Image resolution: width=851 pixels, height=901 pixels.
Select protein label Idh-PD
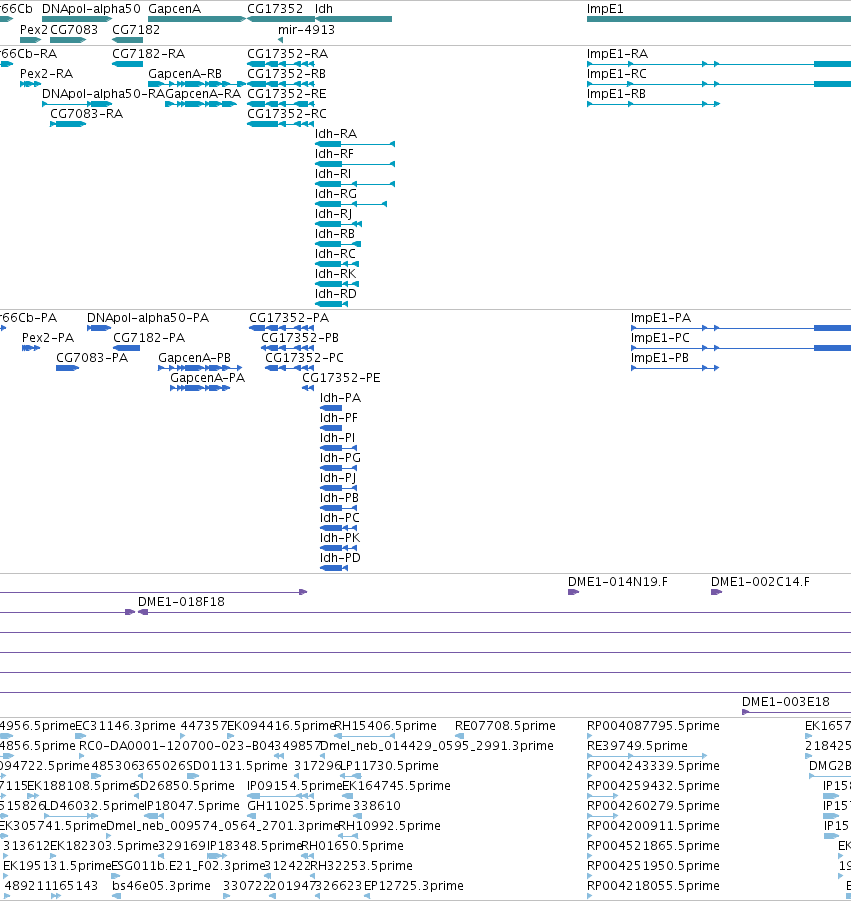click(340, 558)
